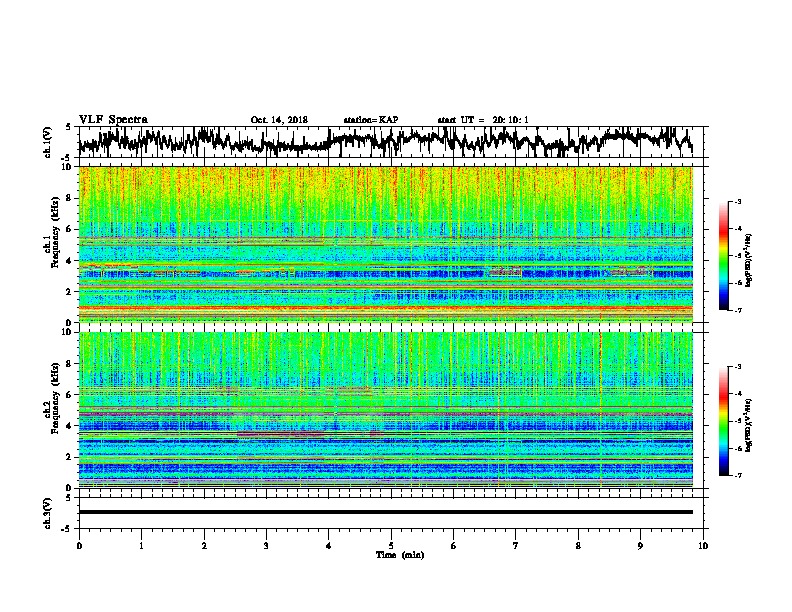Click the "VLF Spectra" title text
Screen dimensions: 792x612
tap(113, 119)
